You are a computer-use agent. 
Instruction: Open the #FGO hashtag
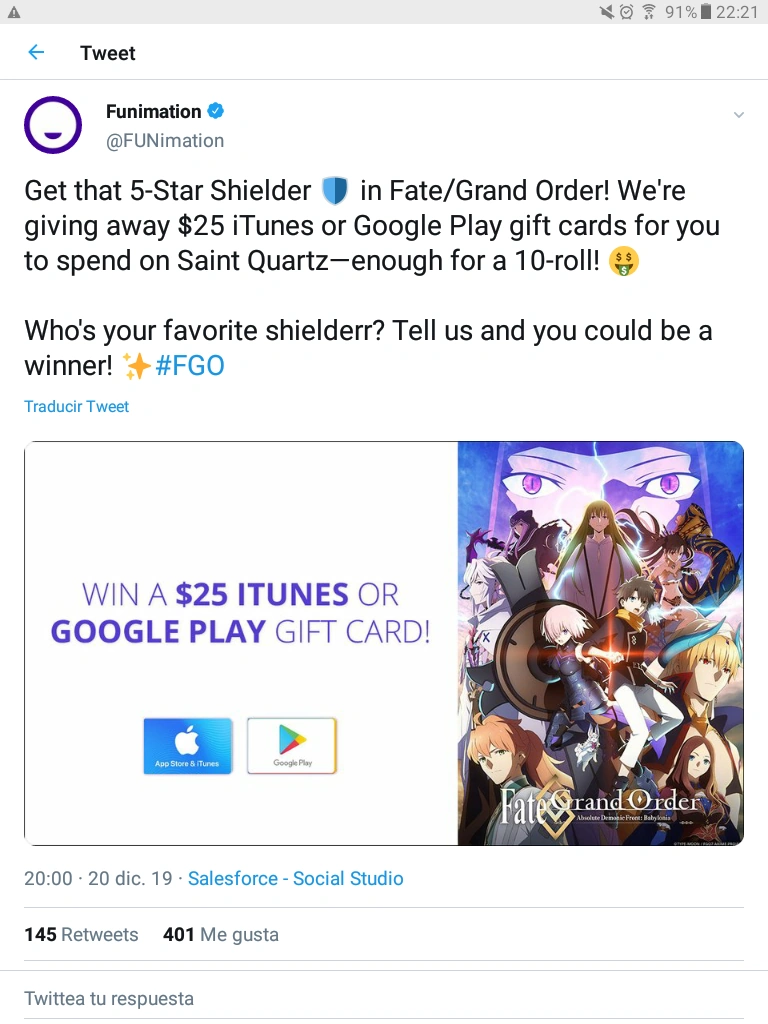pos(190,365)
